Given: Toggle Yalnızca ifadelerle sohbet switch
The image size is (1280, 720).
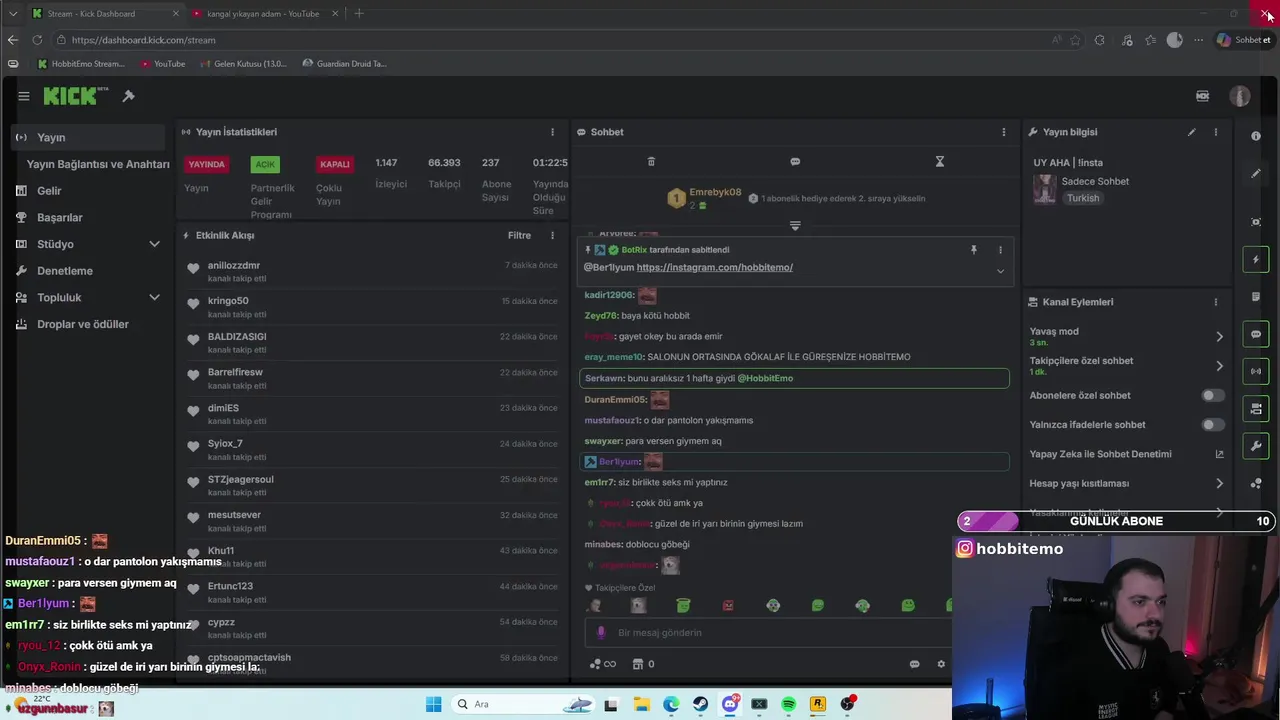Looking at the screenshot, I should (x=1212, y=425).
